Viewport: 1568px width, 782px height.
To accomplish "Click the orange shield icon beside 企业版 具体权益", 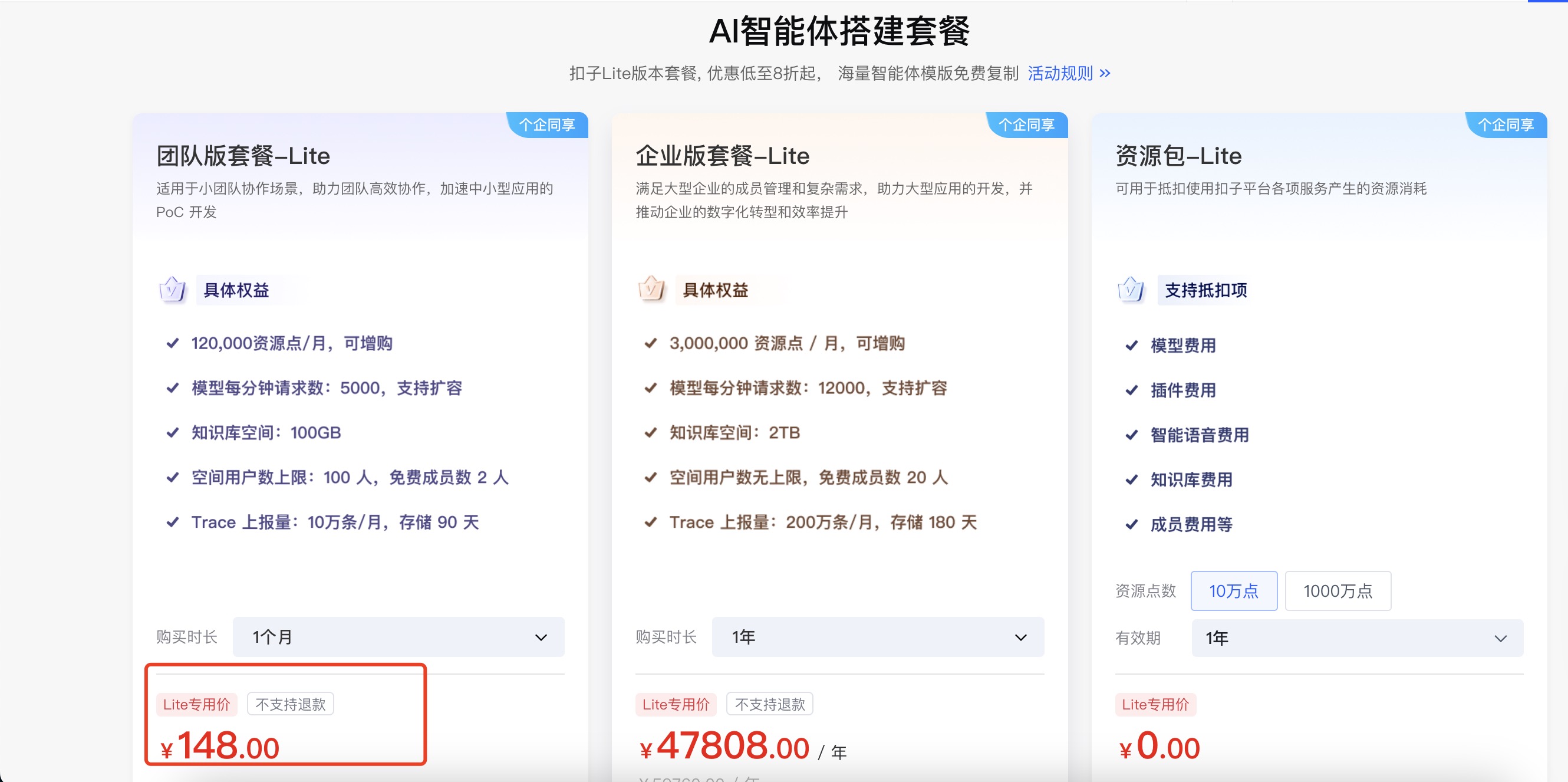I will (651, 289).
